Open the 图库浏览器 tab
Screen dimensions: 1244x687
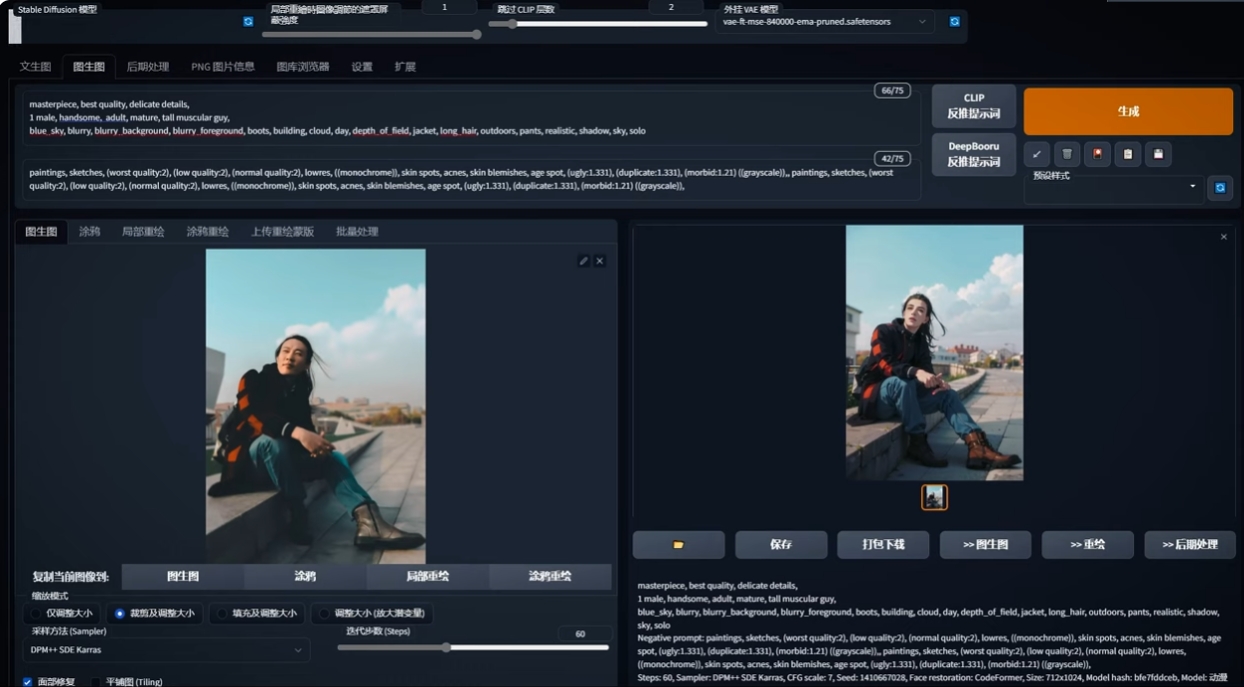(x=303, y=67)
